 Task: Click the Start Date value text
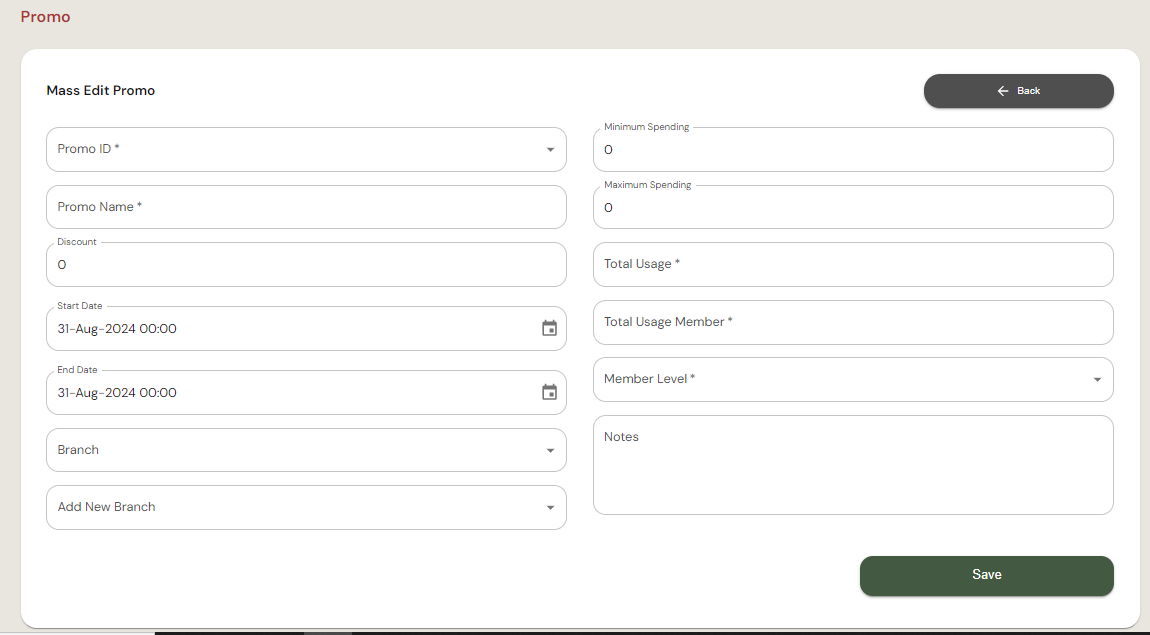click(117, 329)
